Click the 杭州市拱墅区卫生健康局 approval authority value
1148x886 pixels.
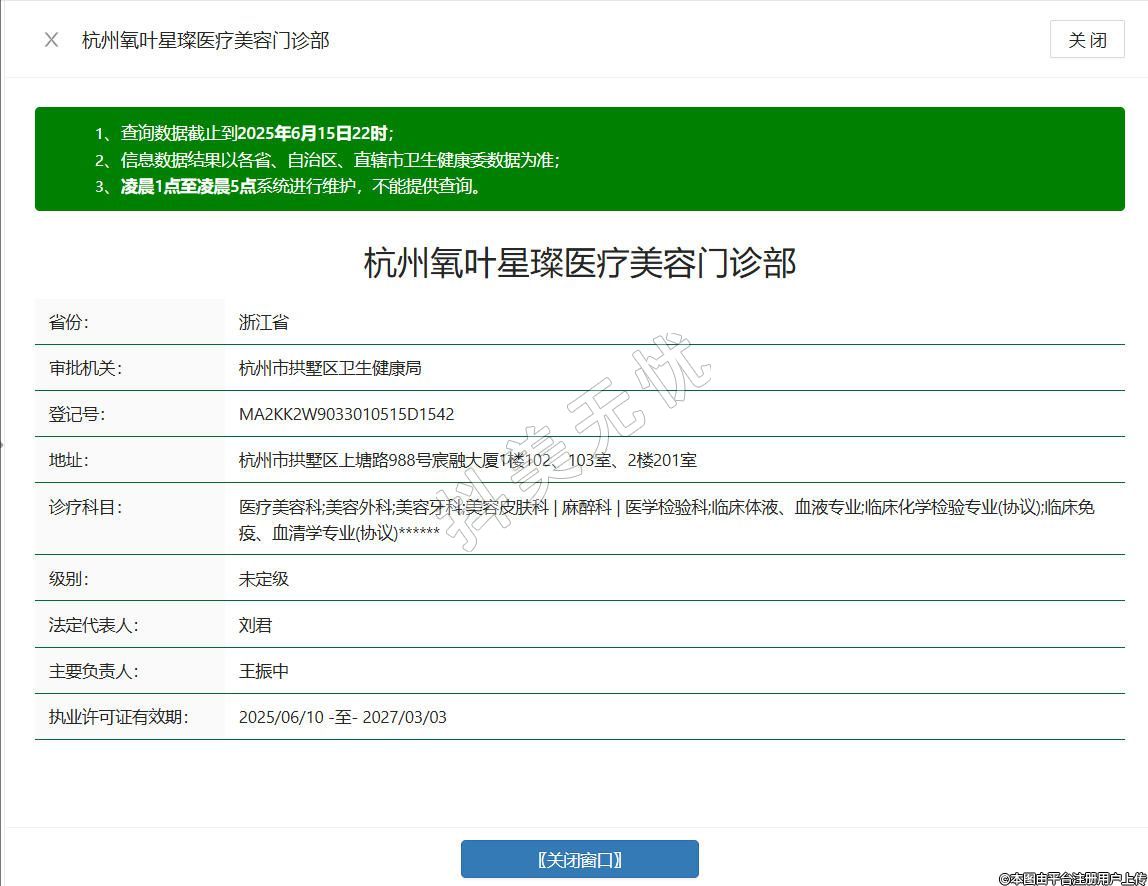coord(330,368)
